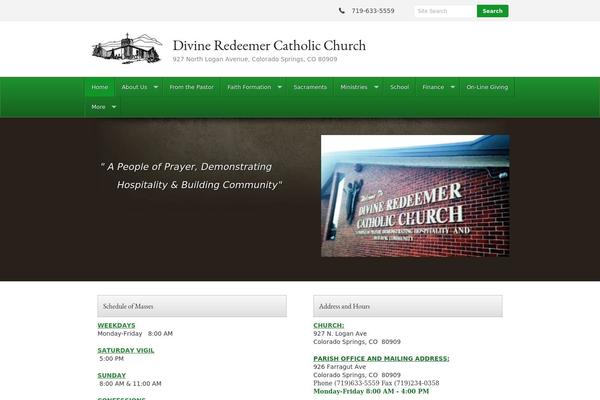Click the Divine Redeemer Catholic Church title
Screen dimensions: 600x400
click(x=269, y=46)
